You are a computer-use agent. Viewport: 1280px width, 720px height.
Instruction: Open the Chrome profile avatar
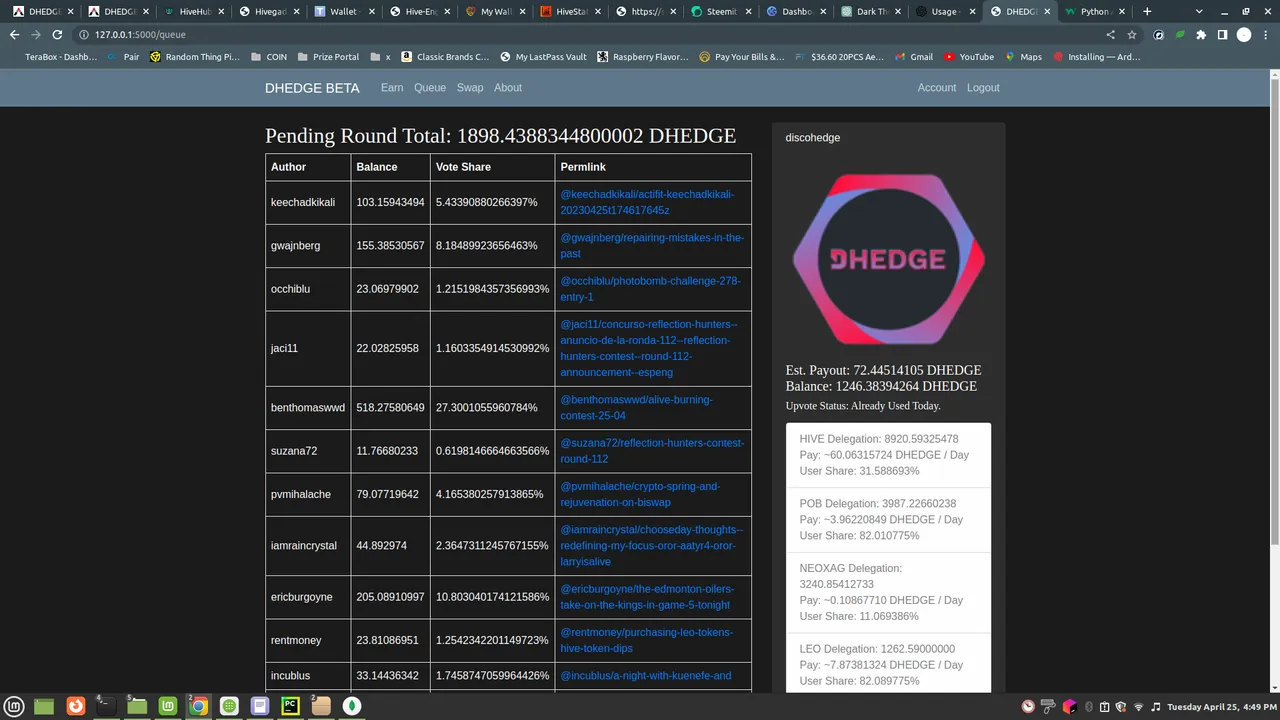tap(1244, 34)
